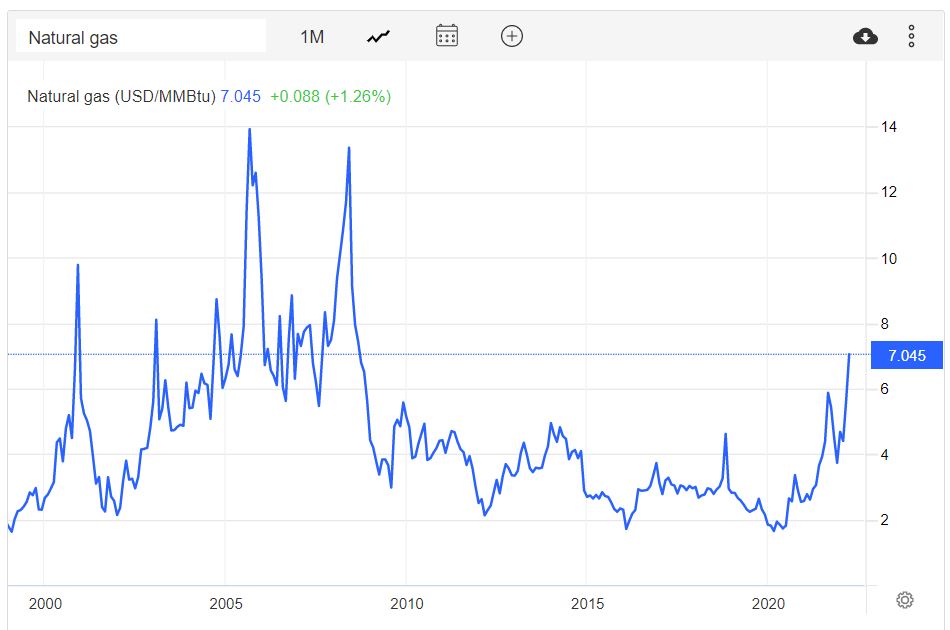Click the 2000 x-axis label
Viewport: 950px width, 630px height.
click(x=45, y=604)
